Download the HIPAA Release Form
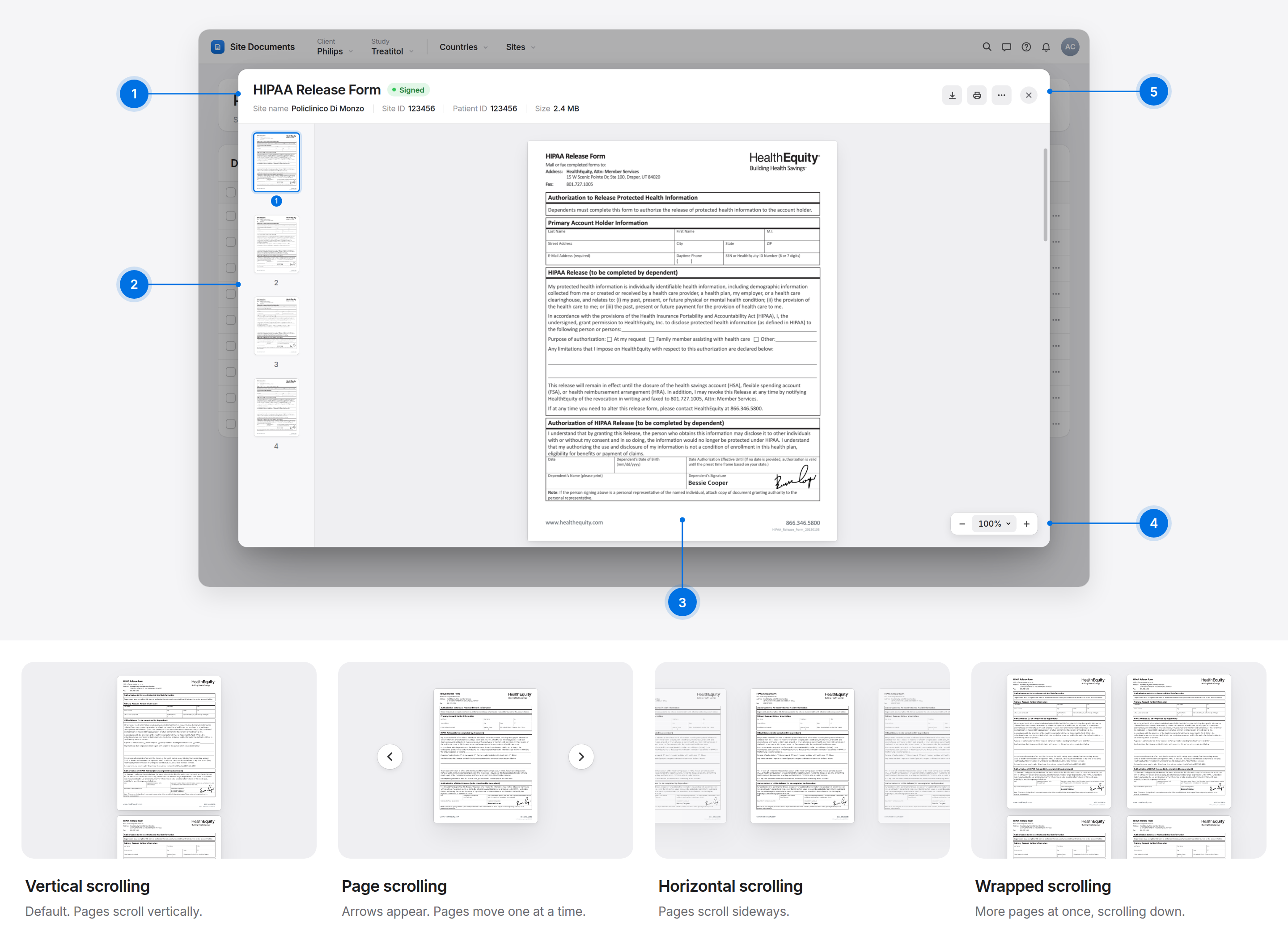The width and height of the screenshot is (1288, 949). click(952, 95)
